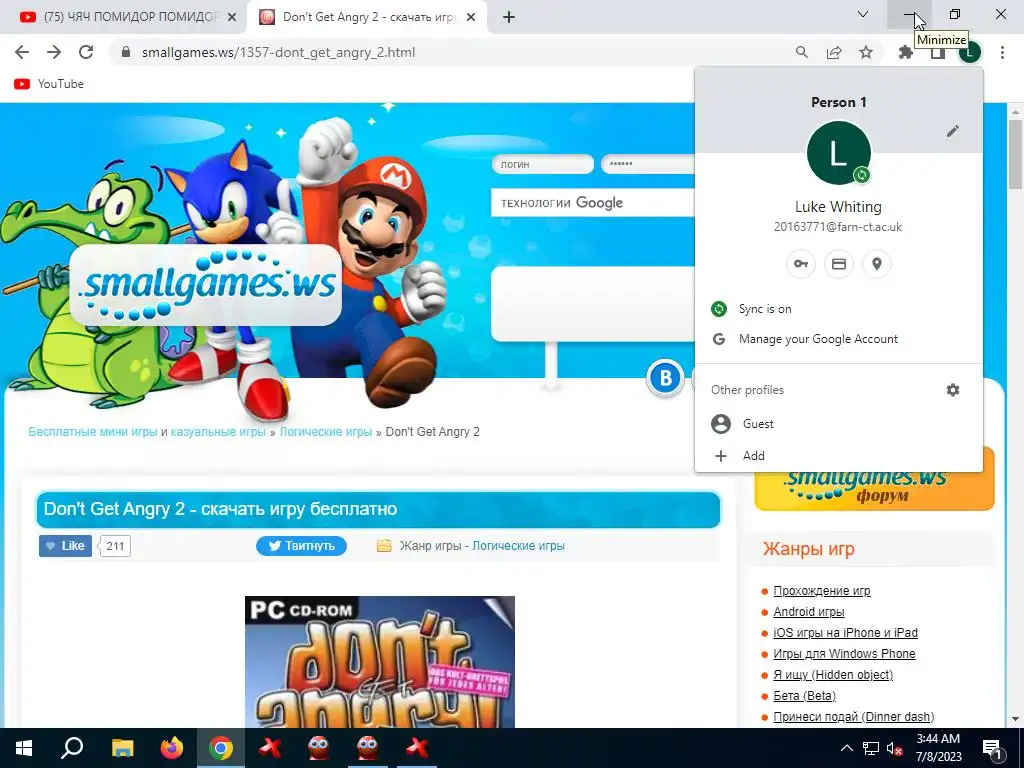Open the notification center icon
Screen dimensions: 1024x768
[993, 748]
